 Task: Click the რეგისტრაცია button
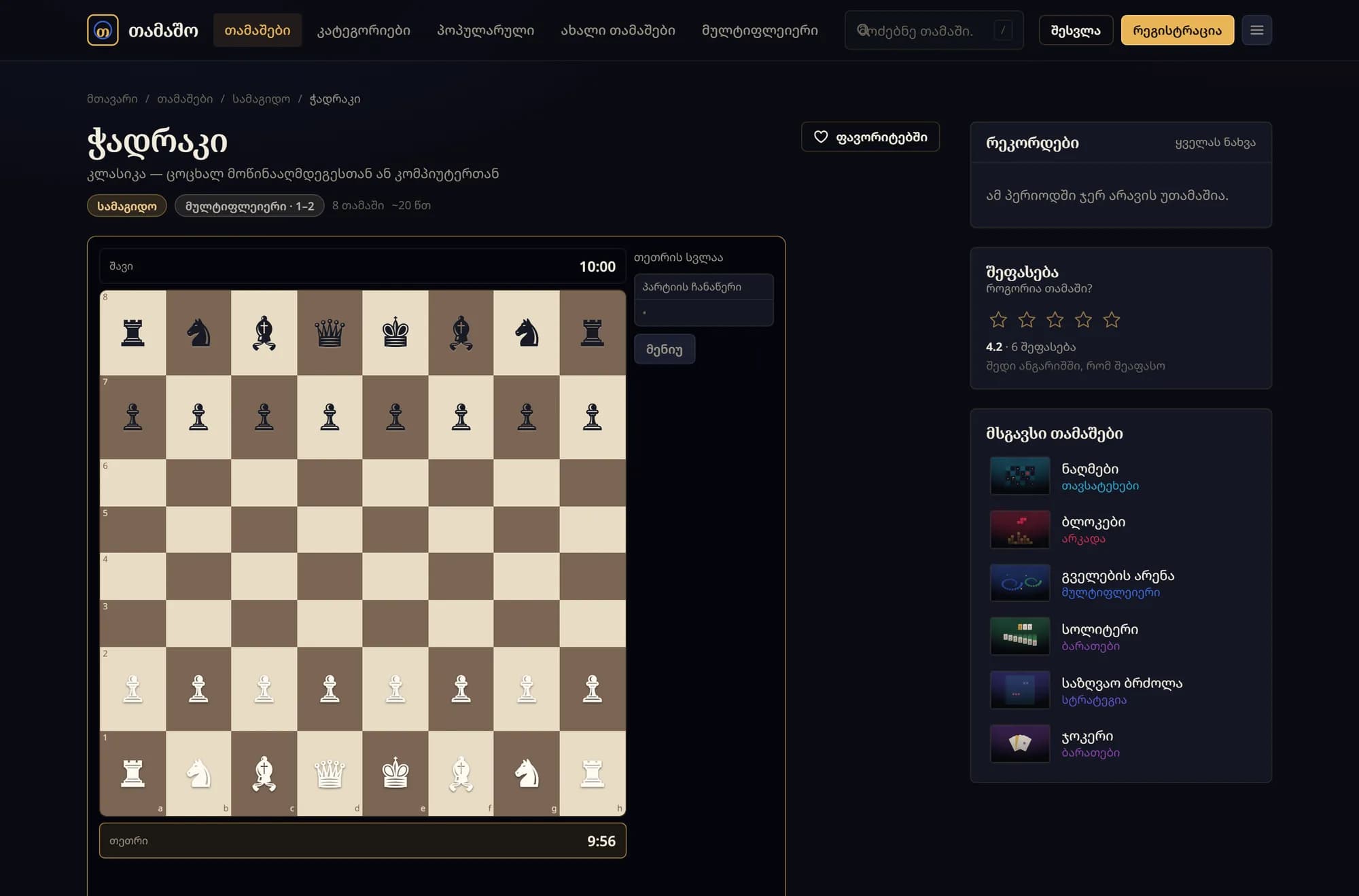pos(1177,31)
